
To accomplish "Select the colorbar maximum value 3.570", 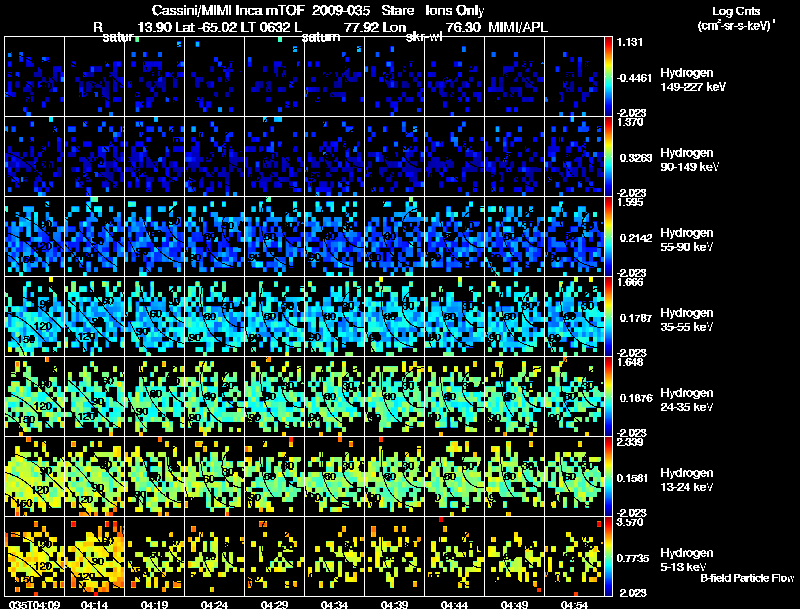I will [x=630, y=522].
